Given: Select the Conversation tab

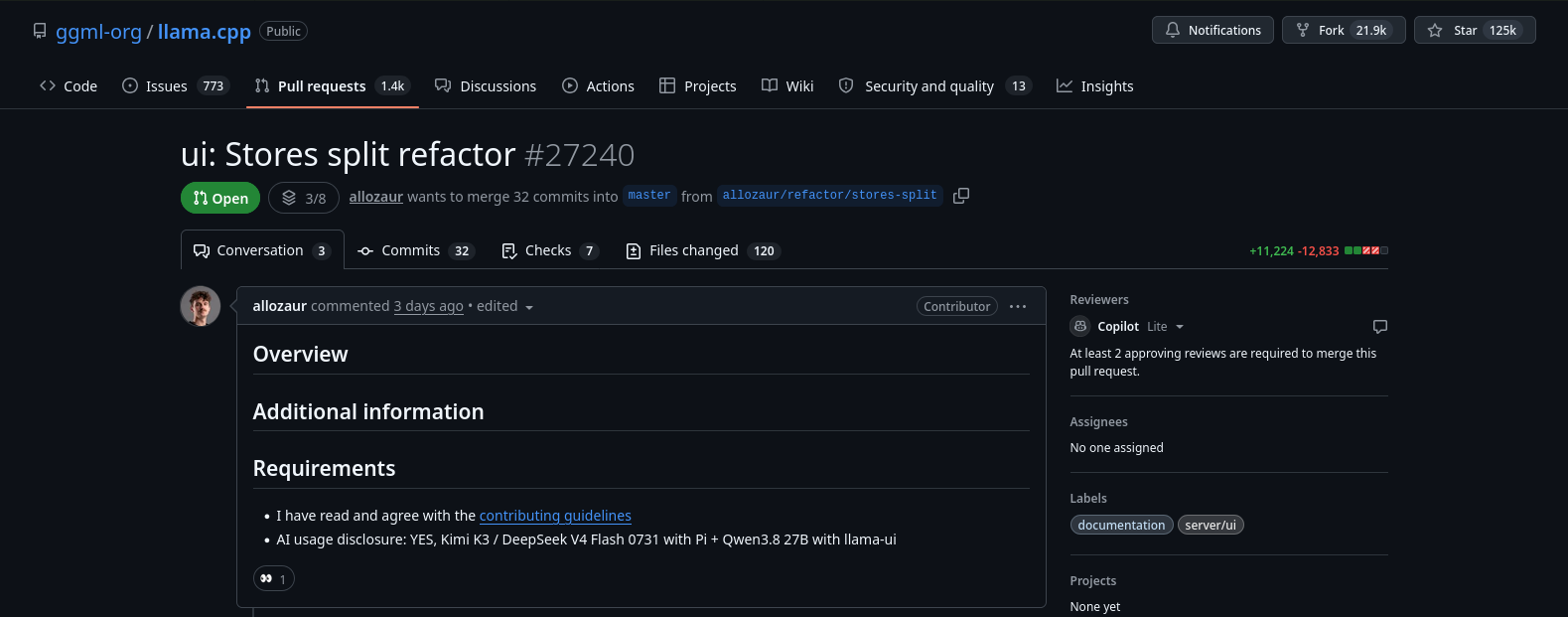Looking at the screenshot, I should coord(262,250).
